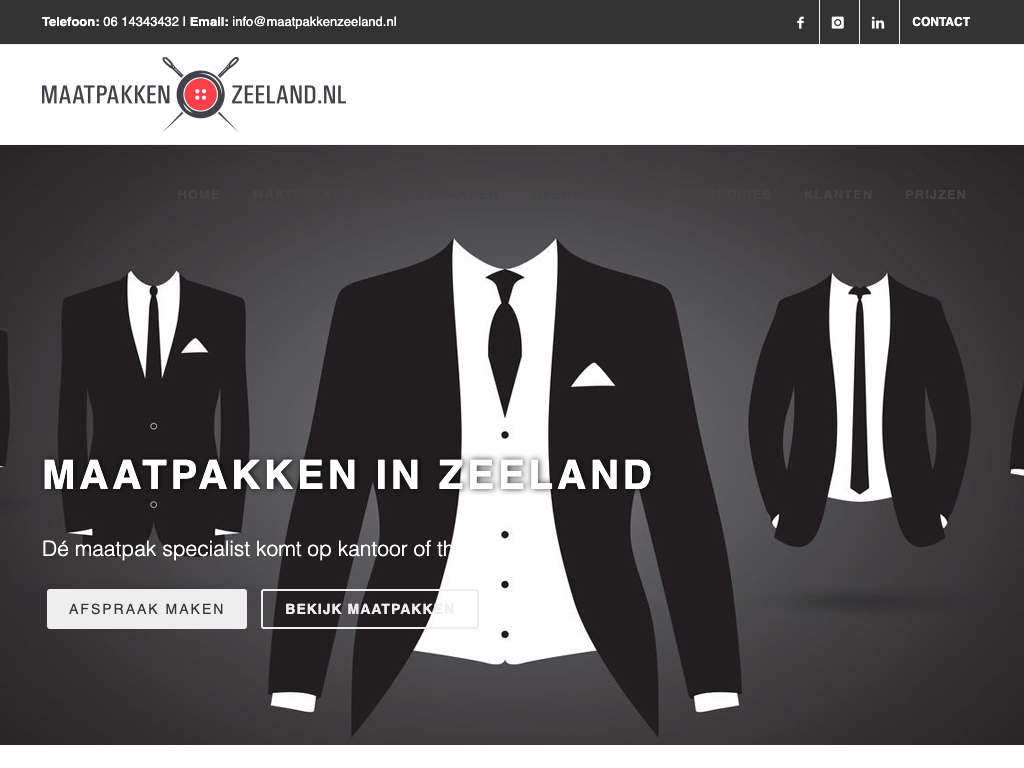Open the Instagram profile icon

pos(838,22)
